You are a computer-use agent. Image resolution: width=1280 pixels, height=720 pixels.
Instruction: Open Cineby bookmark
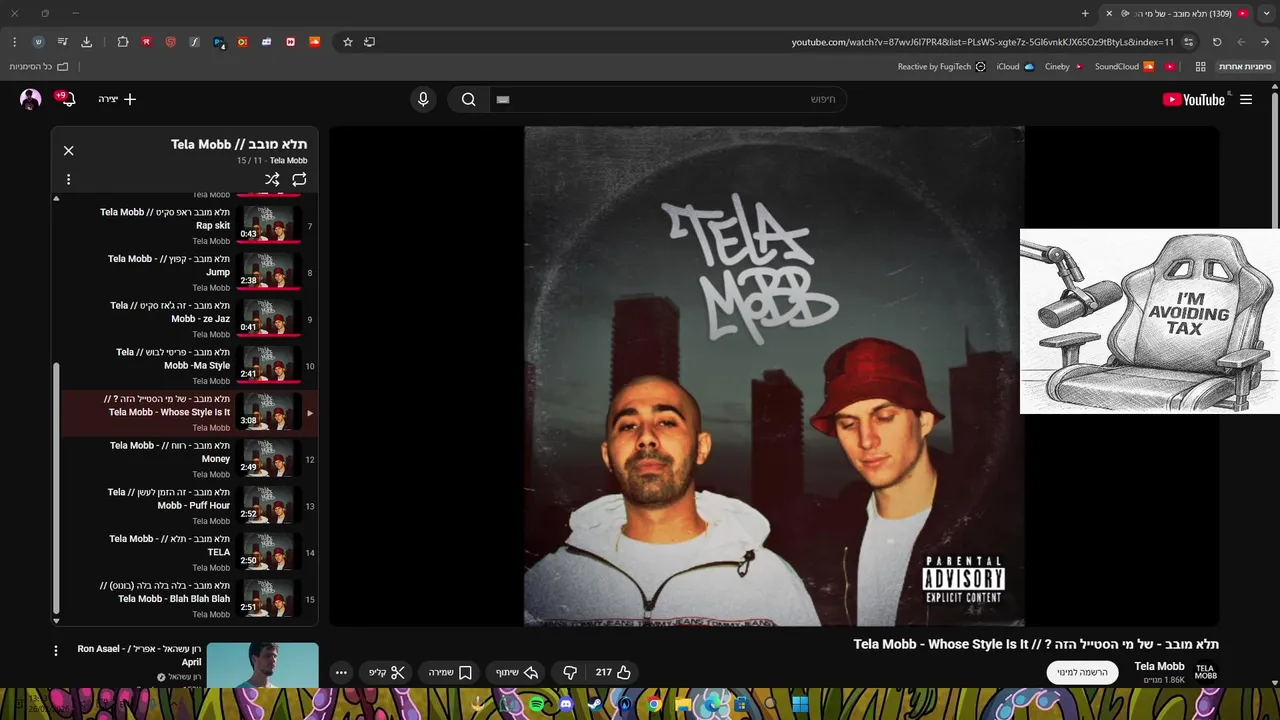point(1063,67)
